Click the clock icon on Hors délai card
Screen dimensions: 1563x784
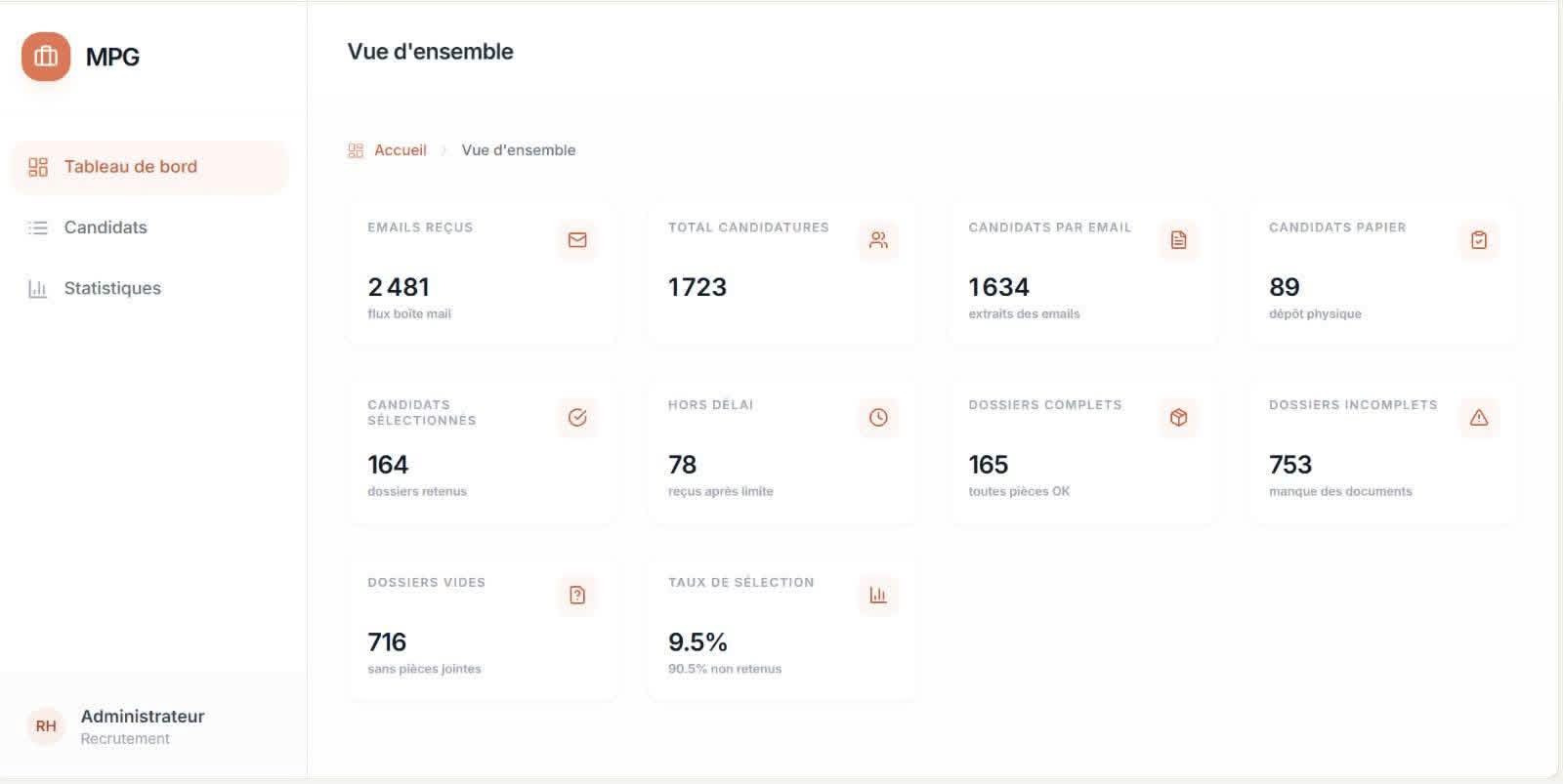878,418
